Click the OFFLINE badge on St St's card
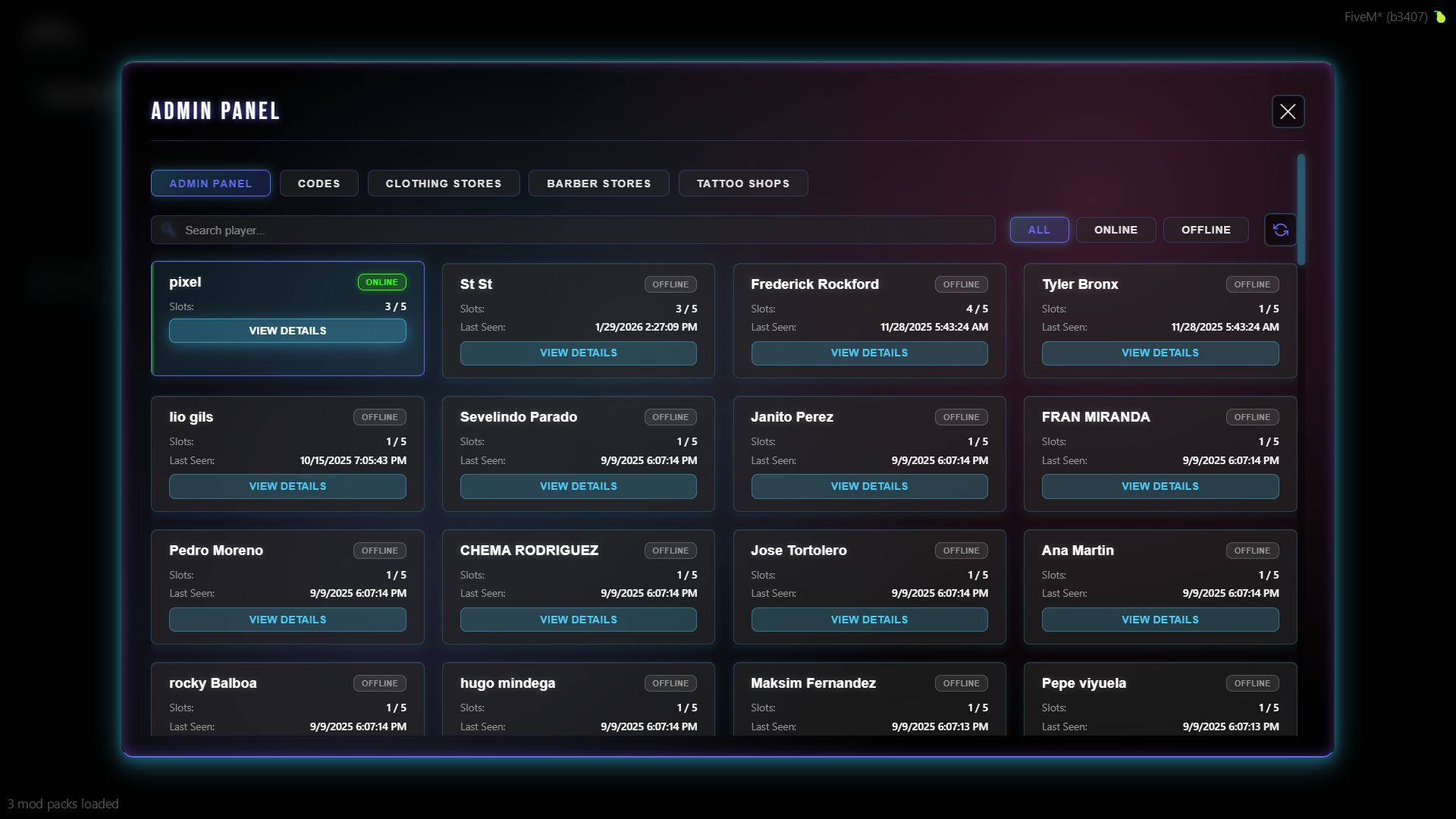 tap(670, 284)
